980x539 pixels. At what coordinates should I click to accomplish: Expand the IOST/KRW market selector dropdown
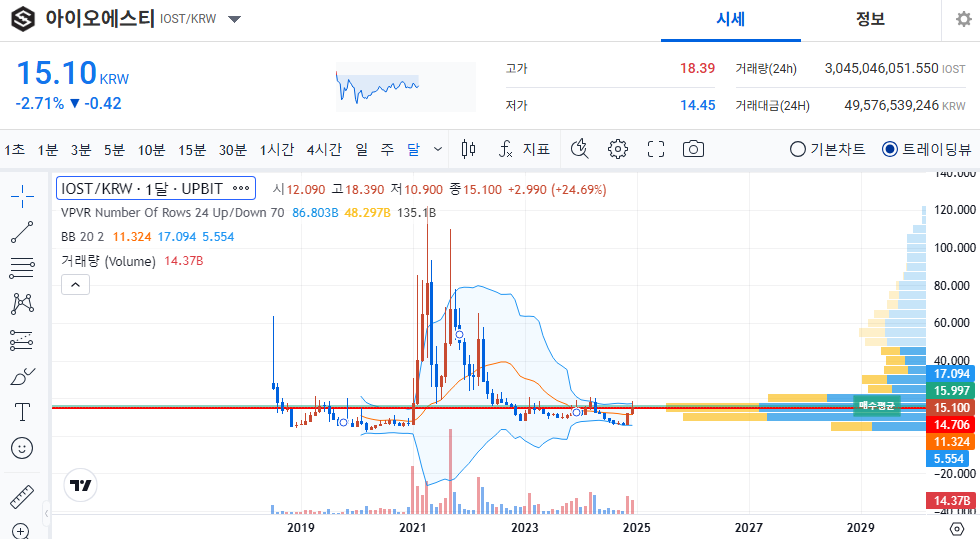click(x=234, y=19)
